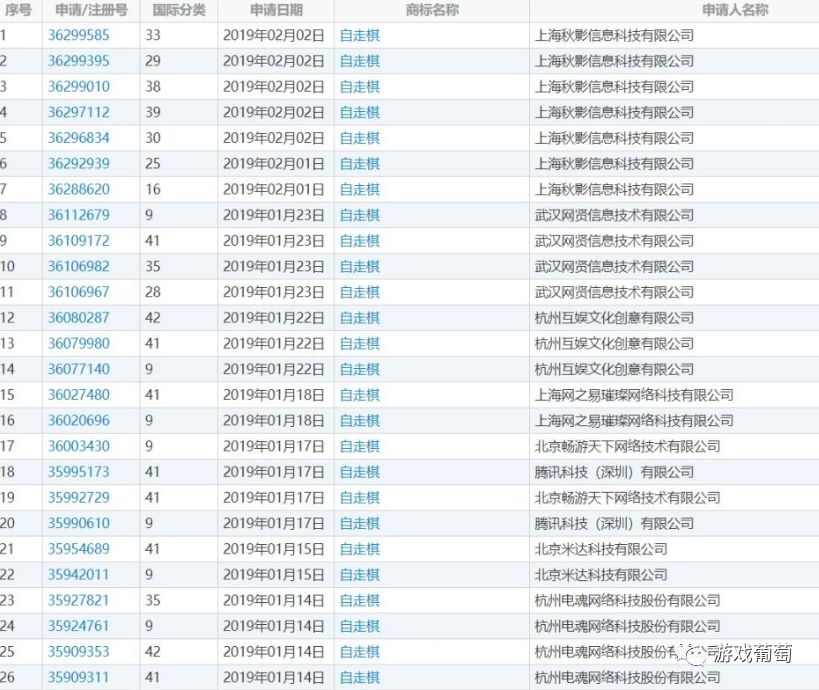Select date 2019年01月15日 in row 22

[x=274, y=575]
